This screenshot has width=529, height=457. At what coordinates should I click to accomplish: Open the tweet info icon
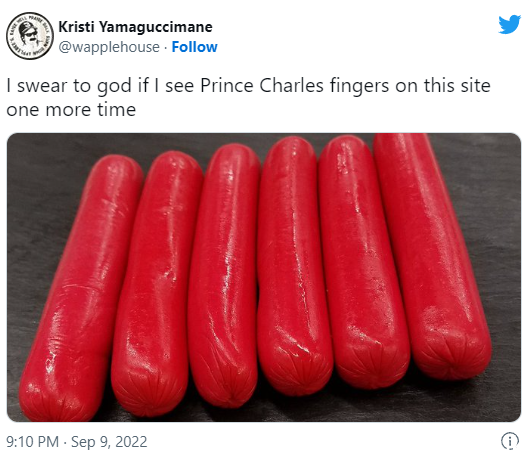(509, 441)
